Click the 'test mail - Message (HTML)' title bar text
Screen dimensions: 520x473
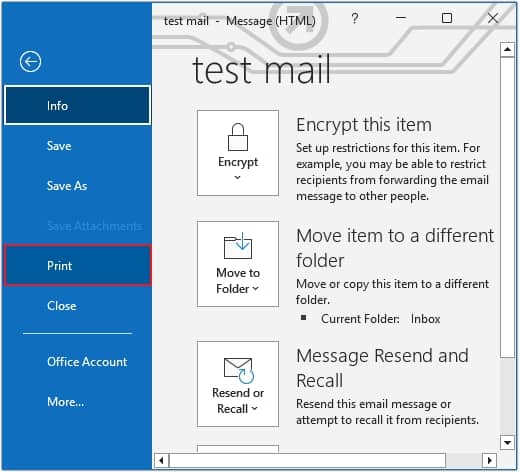(x=239, y=21)
